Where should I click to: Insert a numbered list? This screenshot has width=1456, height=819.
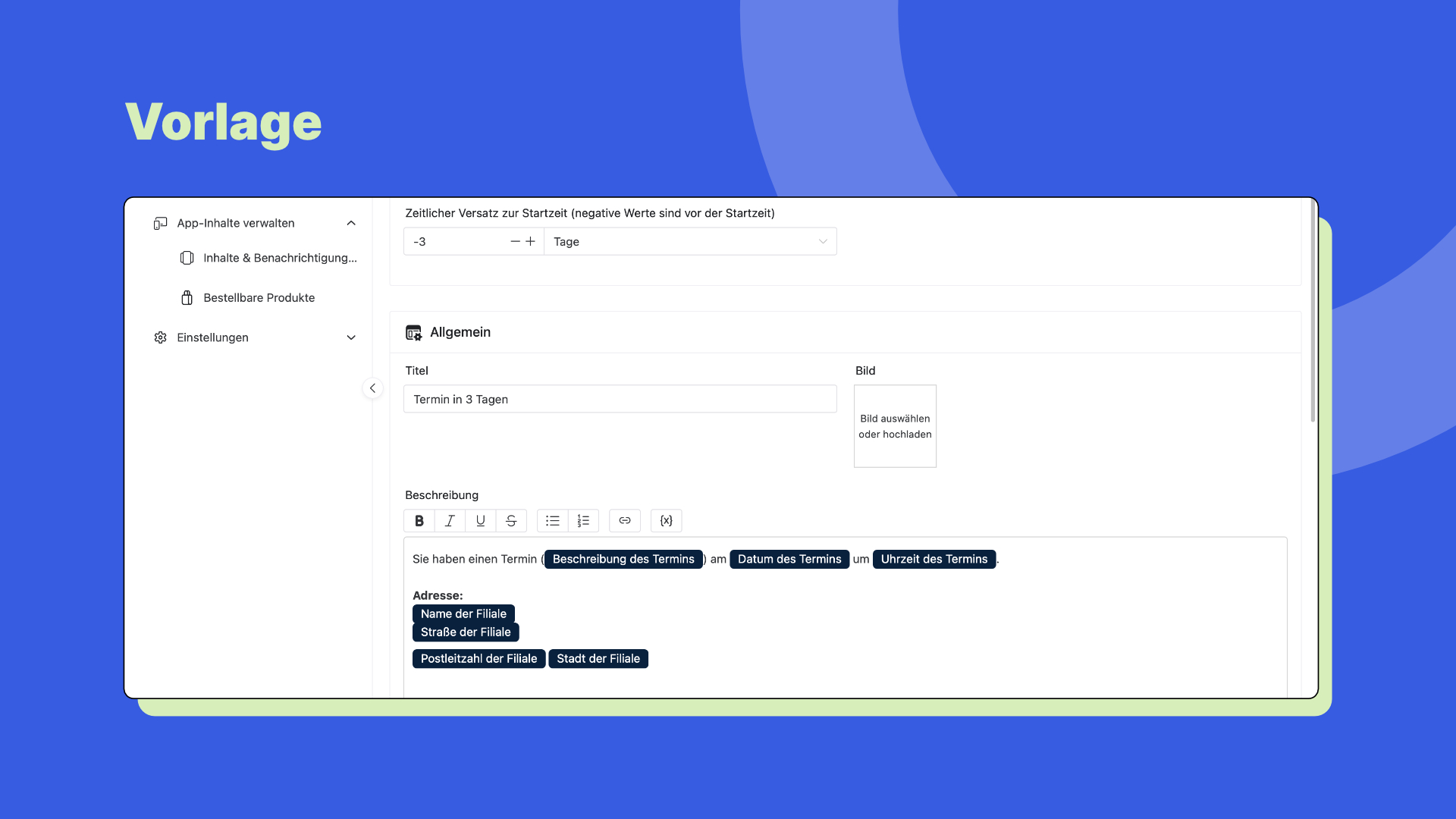tap(583, 521)
